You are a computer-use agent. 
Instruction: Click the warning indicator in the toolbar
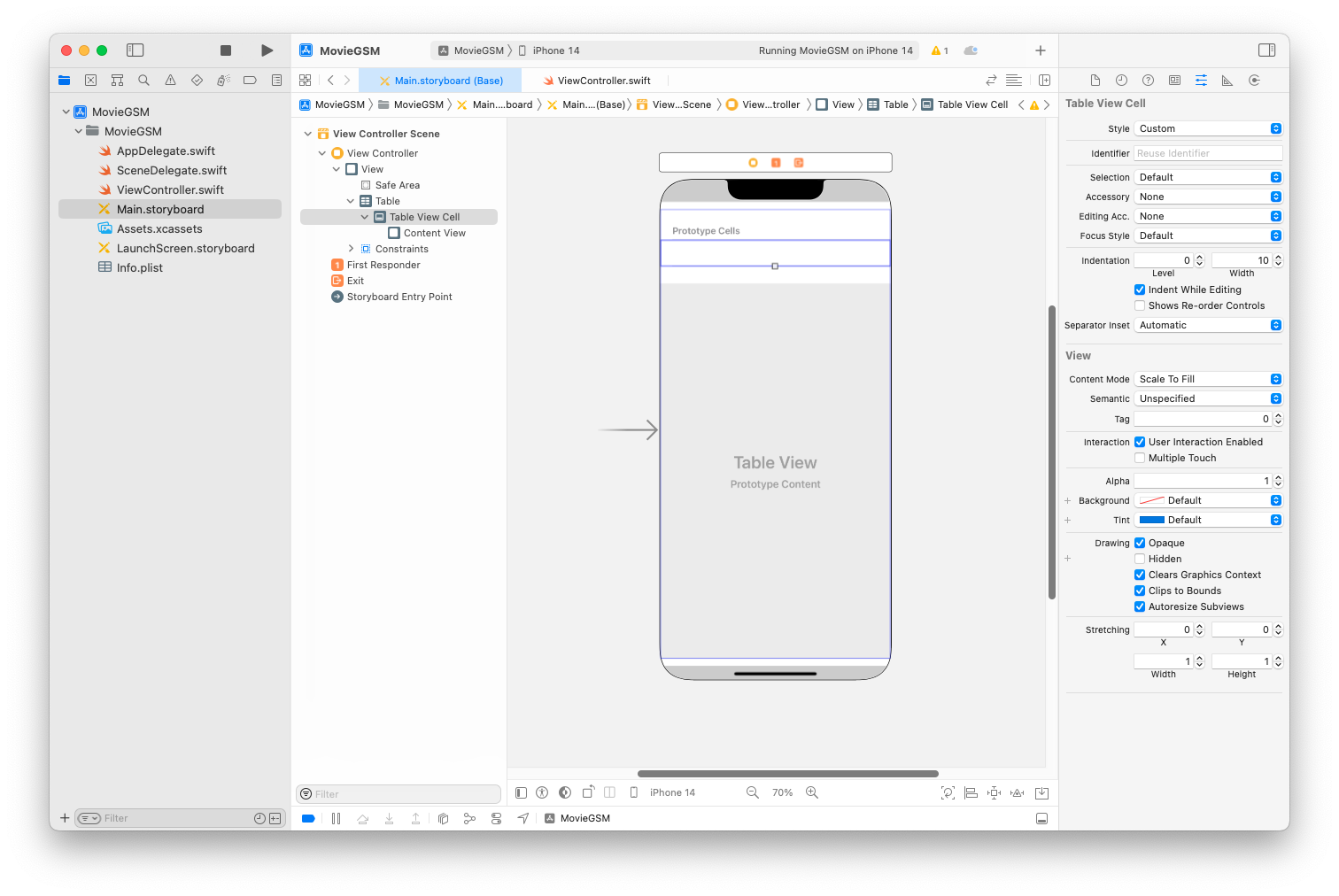(x=940, y=50)
